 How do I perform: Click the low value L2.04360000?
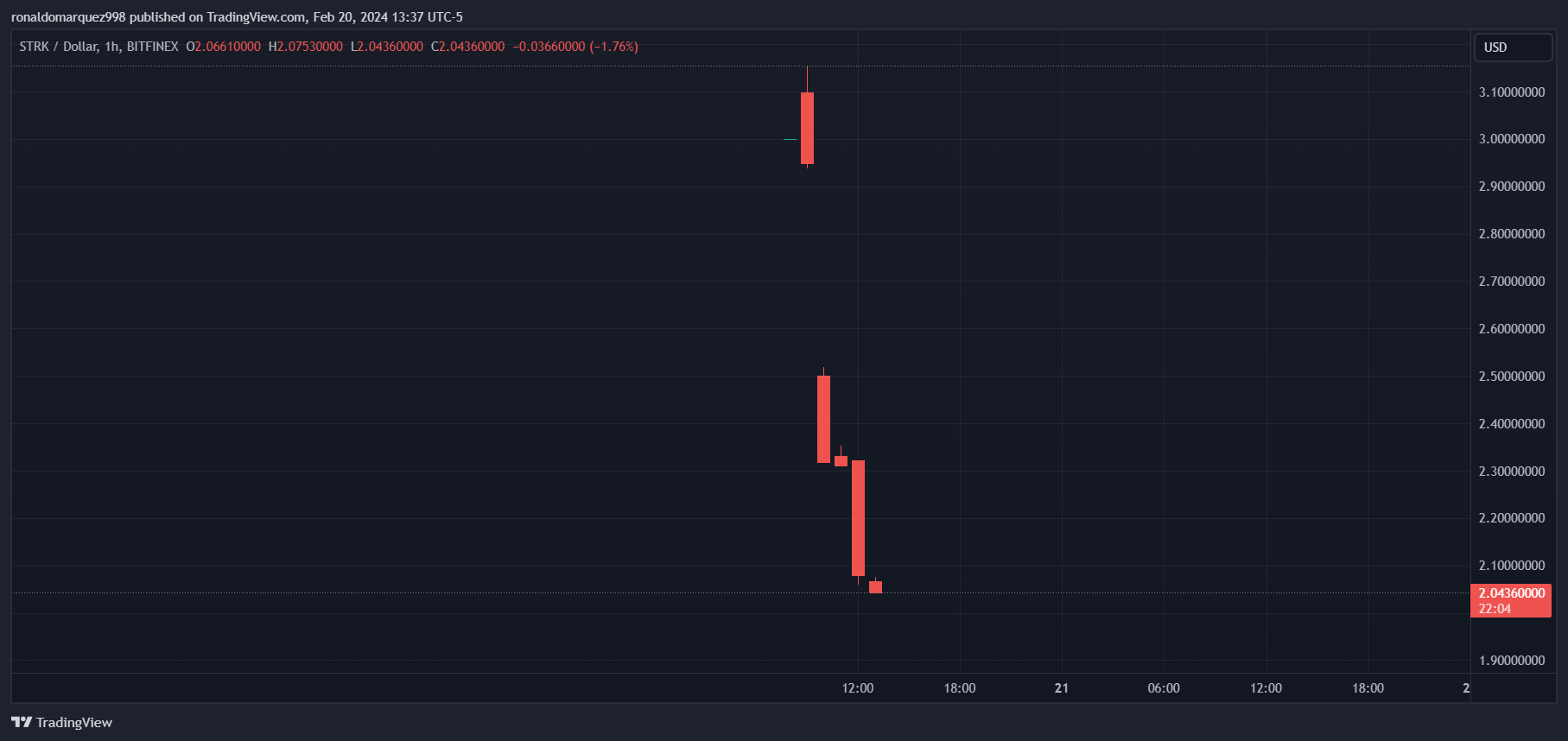387,47
